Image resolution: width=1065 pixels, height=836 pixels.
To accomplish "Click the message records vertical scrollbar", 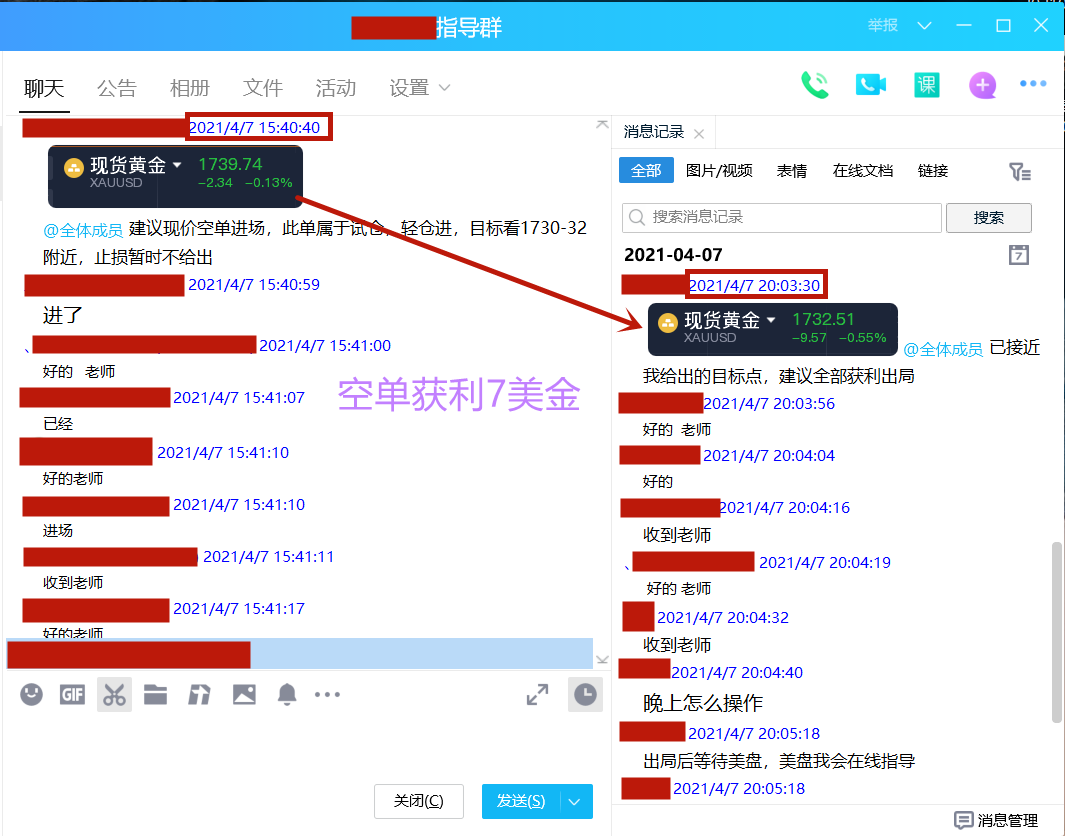I will click(1057, 632).
